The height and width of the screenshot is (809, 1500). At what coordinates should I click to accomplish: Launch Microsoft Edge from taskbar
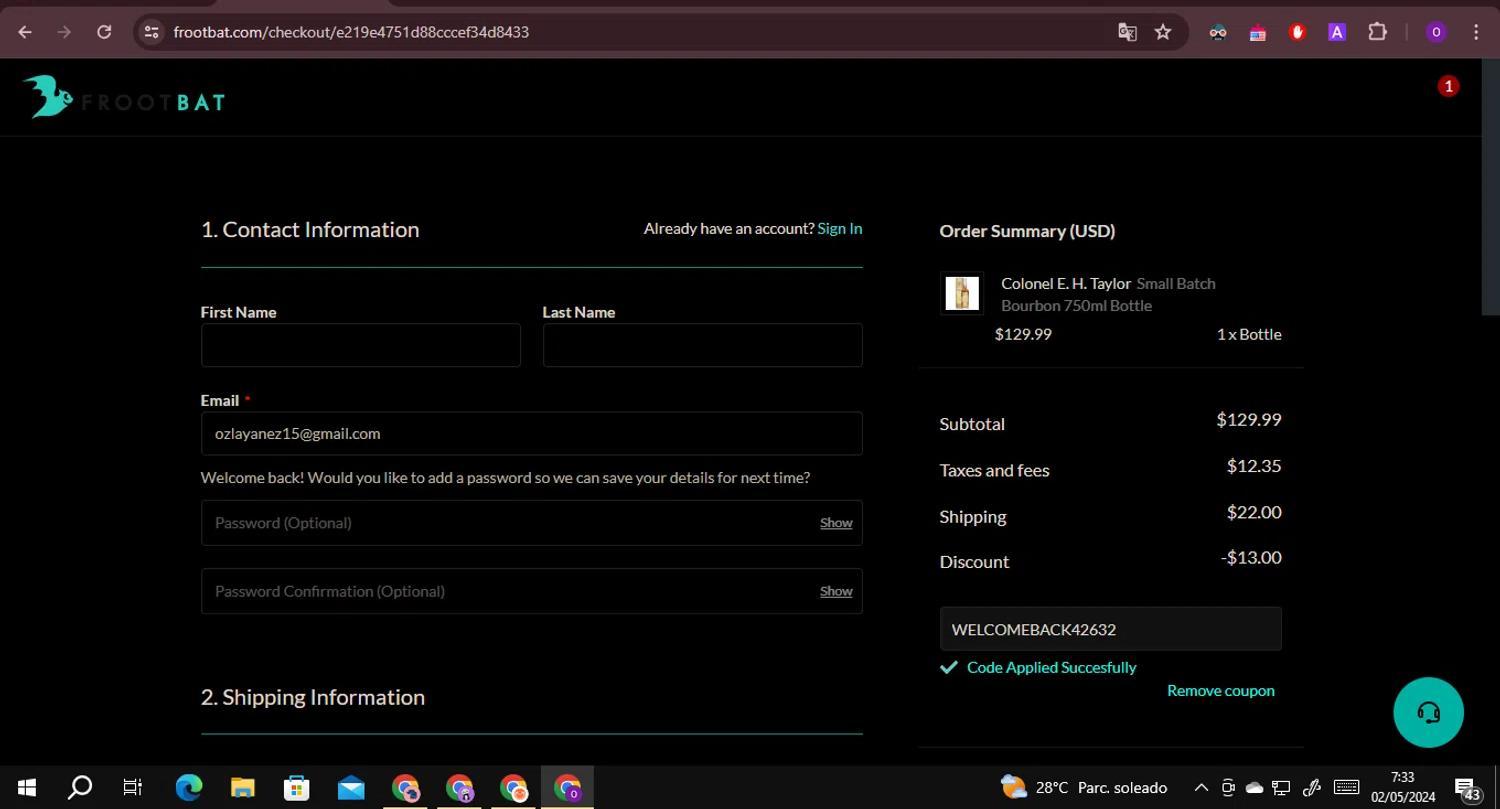click(x=188, y=788)
